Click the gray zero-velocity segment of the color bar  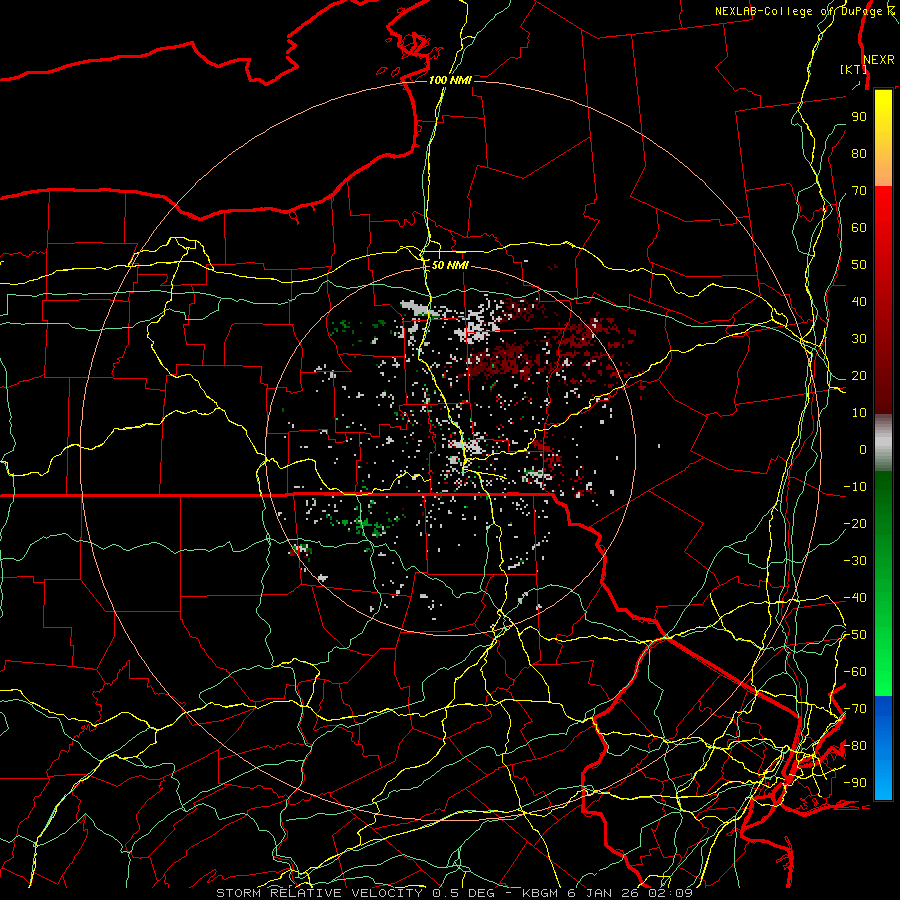tap(883, 443)
